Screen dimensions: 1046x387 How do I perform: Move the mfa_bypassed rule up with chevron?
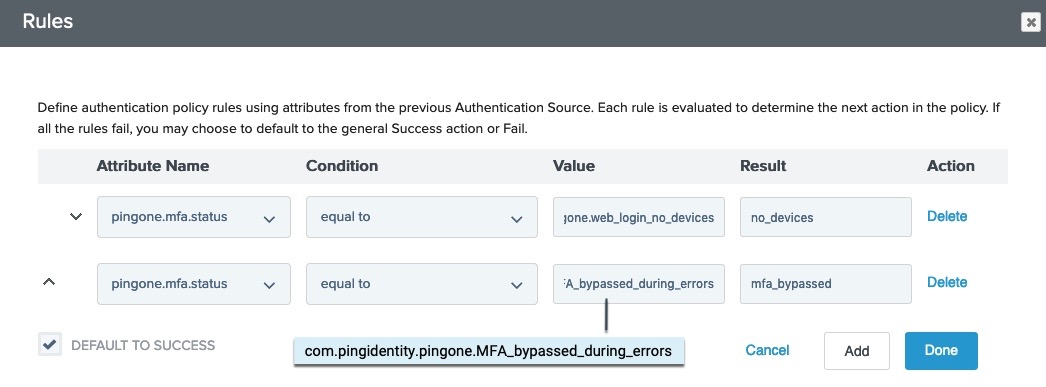tap(49, 282)
